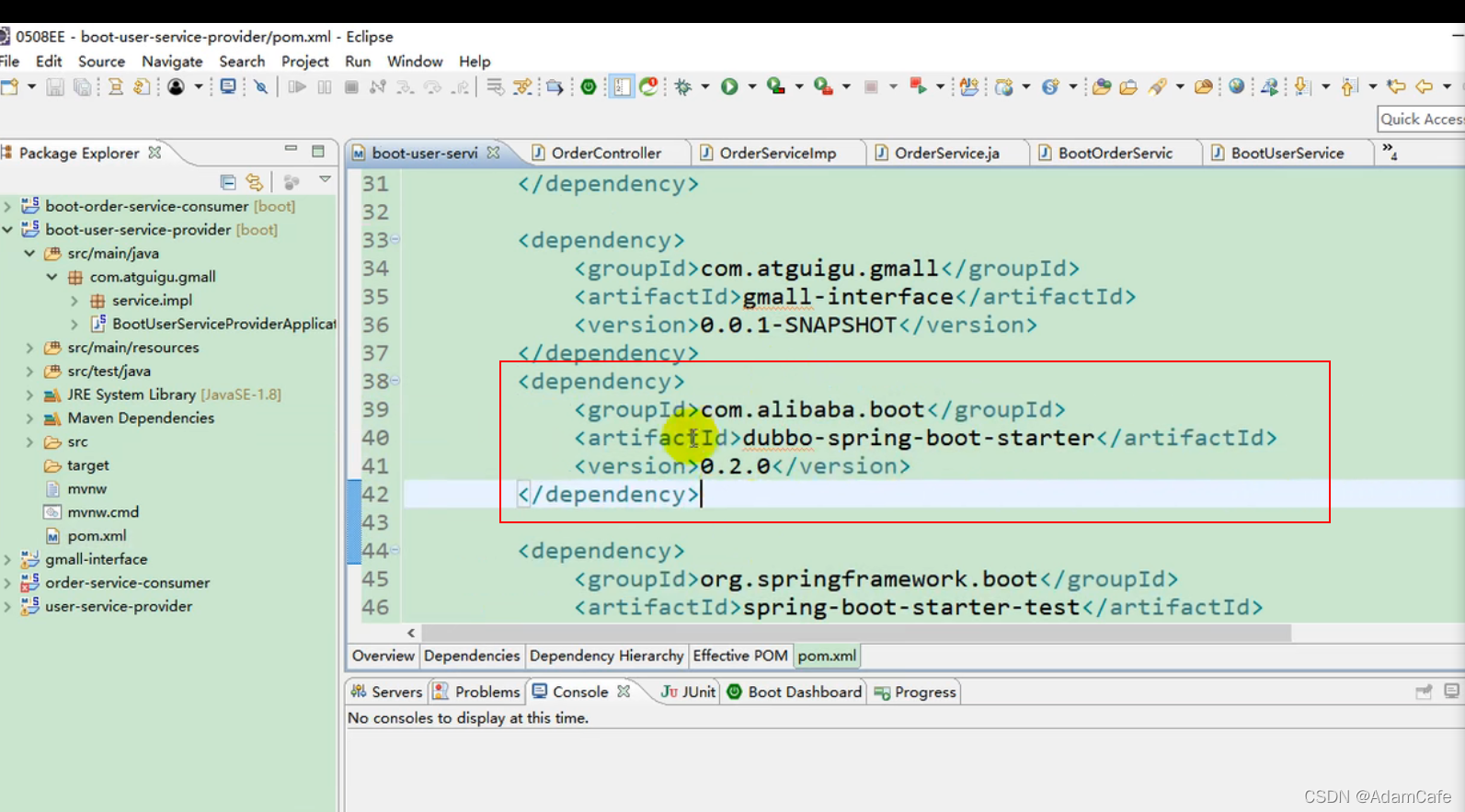
Task: Open the Back history dropdown arrow
Action: (x=1447, y=86)
